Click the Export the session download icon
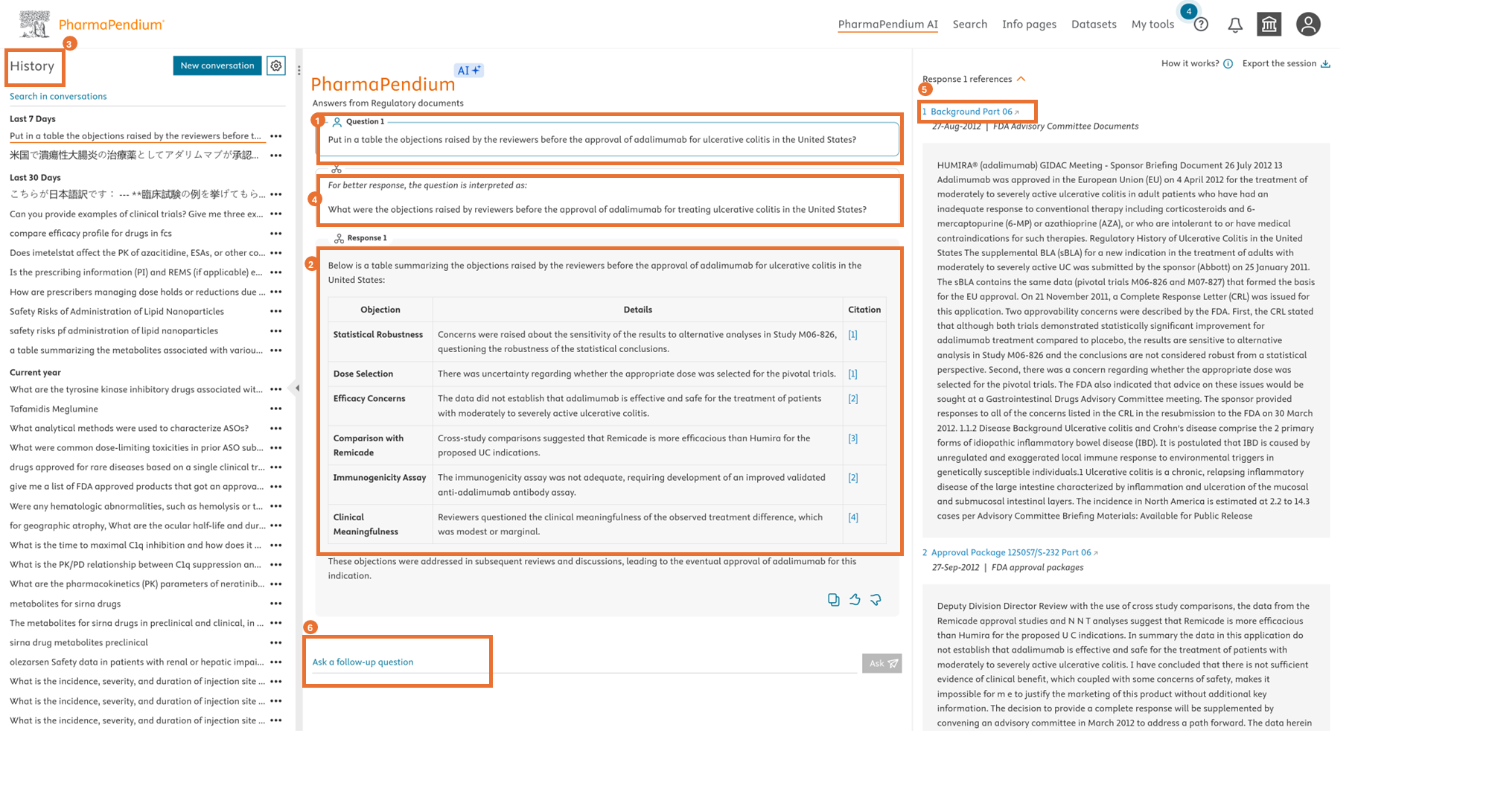1489x812 pixels. pos(1325,64)
